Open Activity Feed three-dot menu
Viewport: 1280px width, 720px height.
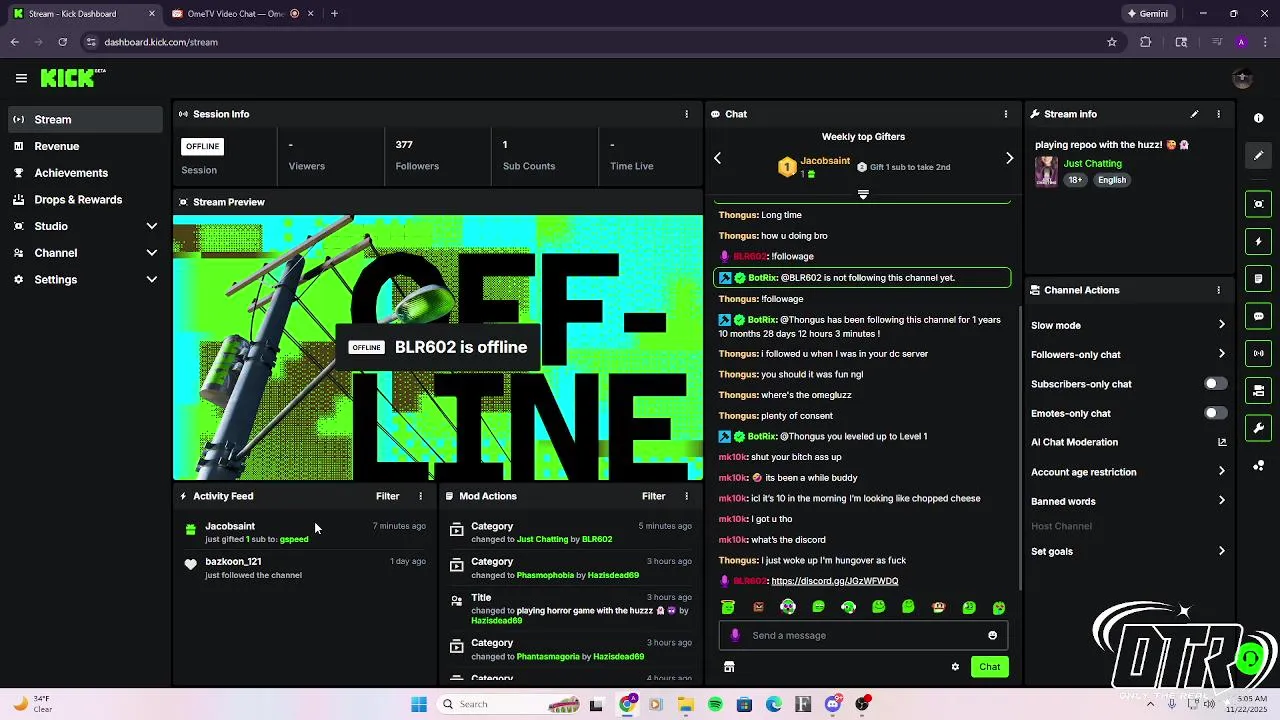pos(420,496)
